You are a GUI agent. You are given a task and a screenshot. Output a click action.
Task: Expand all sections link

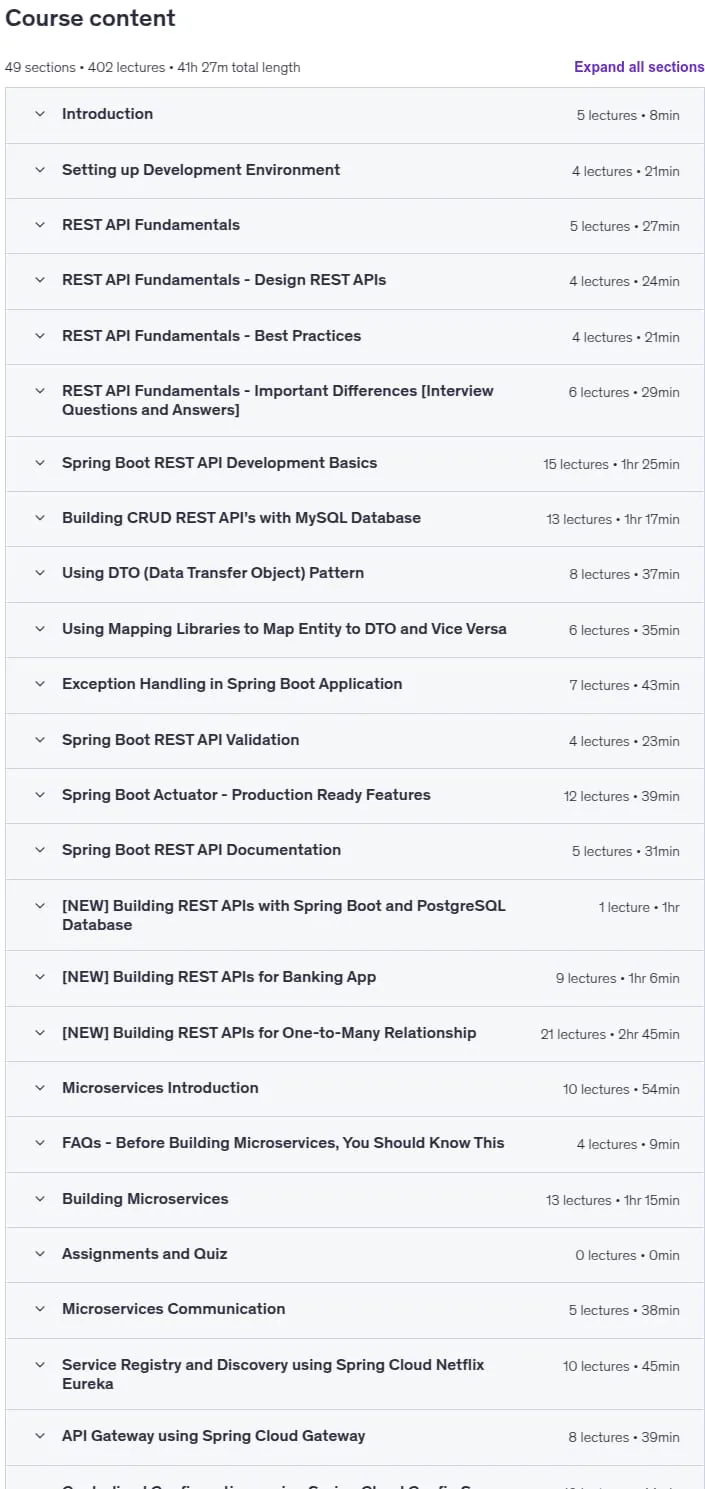[639, 67]
